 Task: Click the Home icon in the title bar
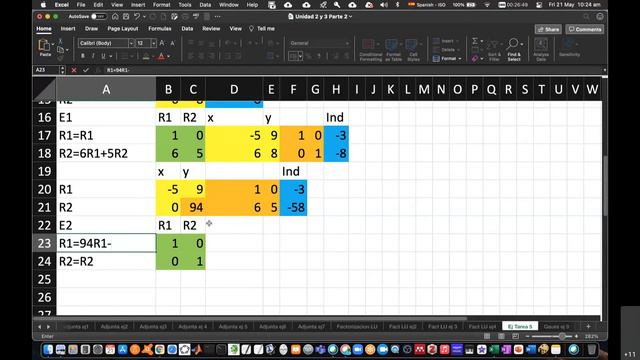point(115,17)
